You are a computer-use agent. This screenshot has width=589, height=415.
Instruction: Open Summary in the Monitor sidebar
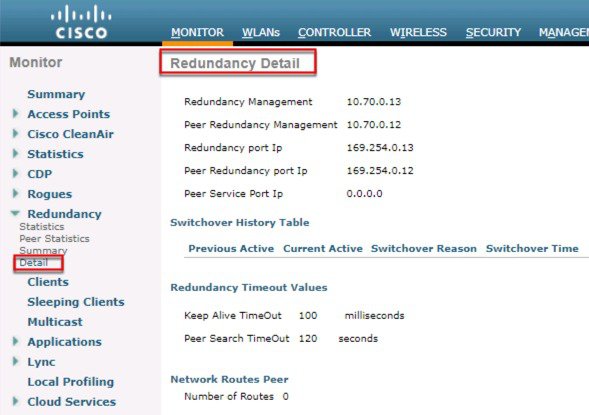point(56,94)
